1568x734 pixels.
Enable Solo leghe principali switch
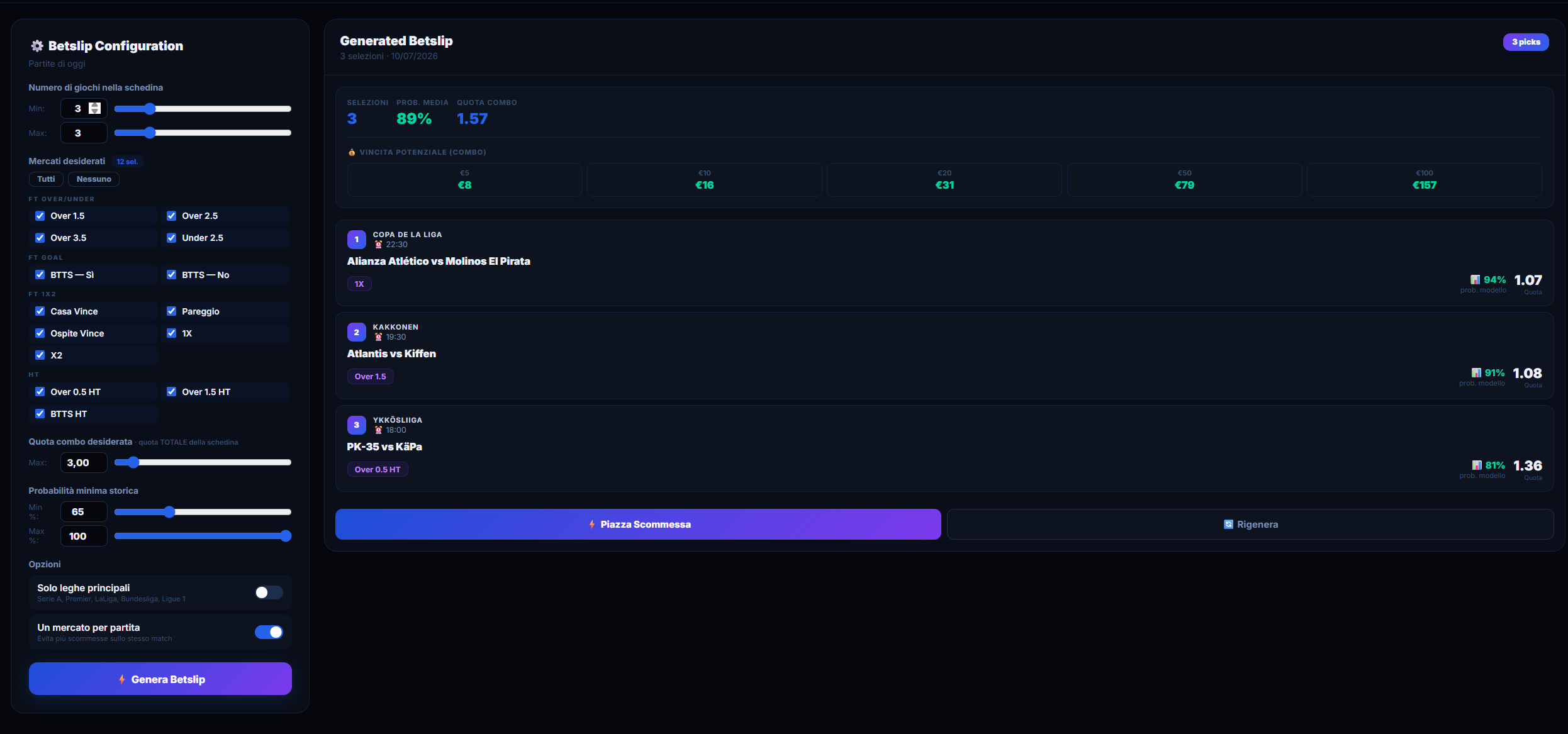click(269, 592)
